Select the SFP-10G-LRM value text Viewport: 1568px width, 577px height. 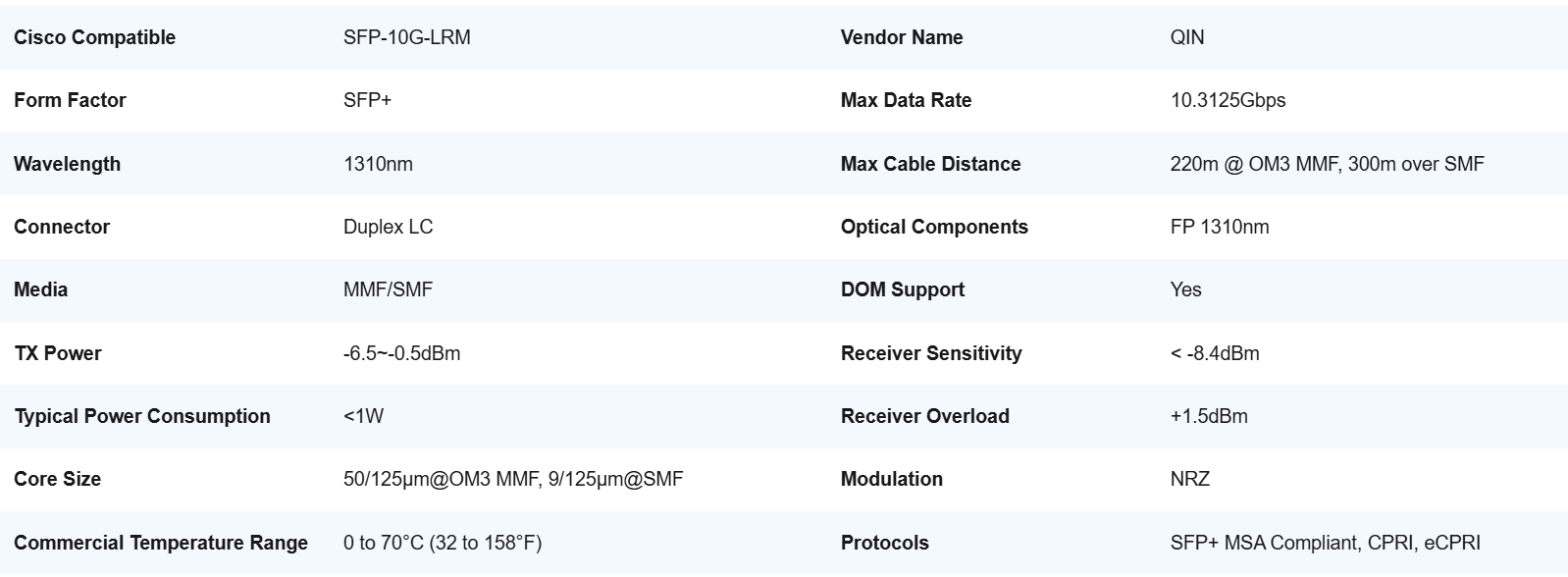tap(406, 37)
